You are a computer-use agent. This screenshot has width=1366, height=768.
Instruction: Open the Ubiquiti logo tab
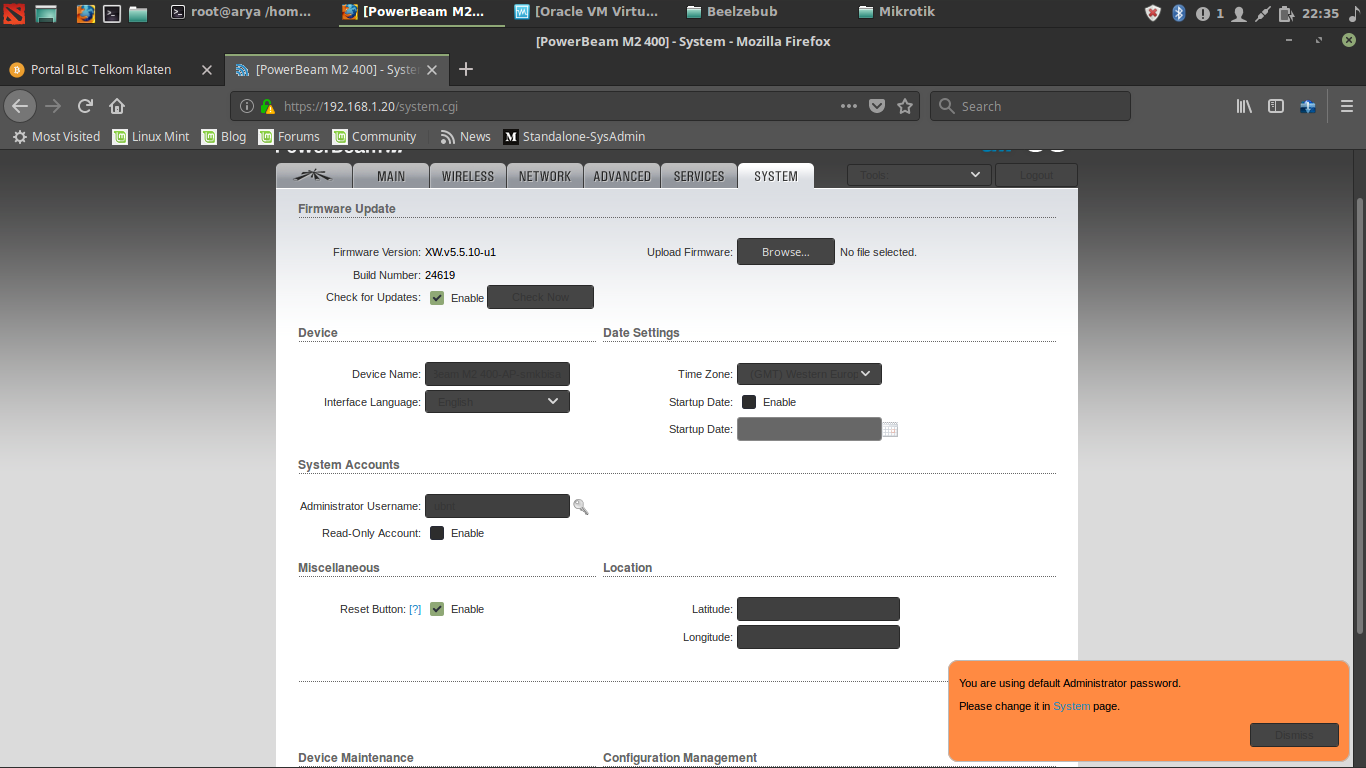coord(314,176)
